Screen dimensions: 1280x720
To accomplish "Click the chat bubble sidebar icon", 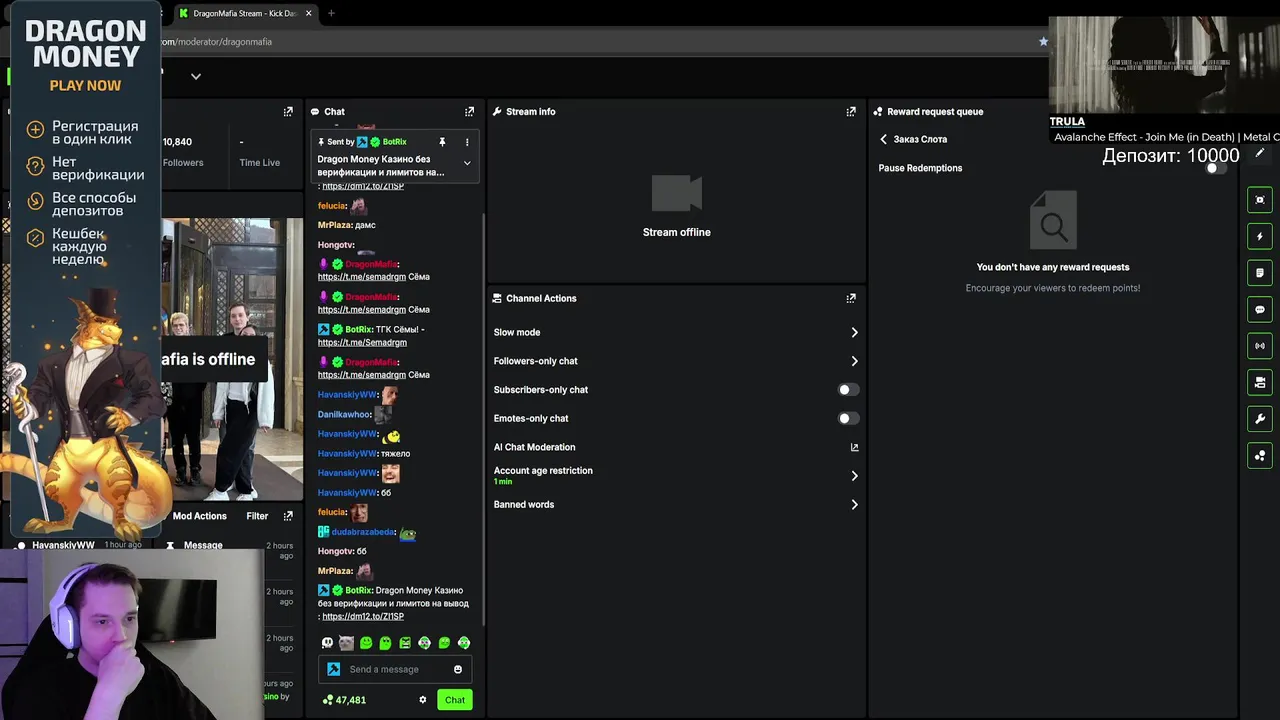I will 1260,309.
